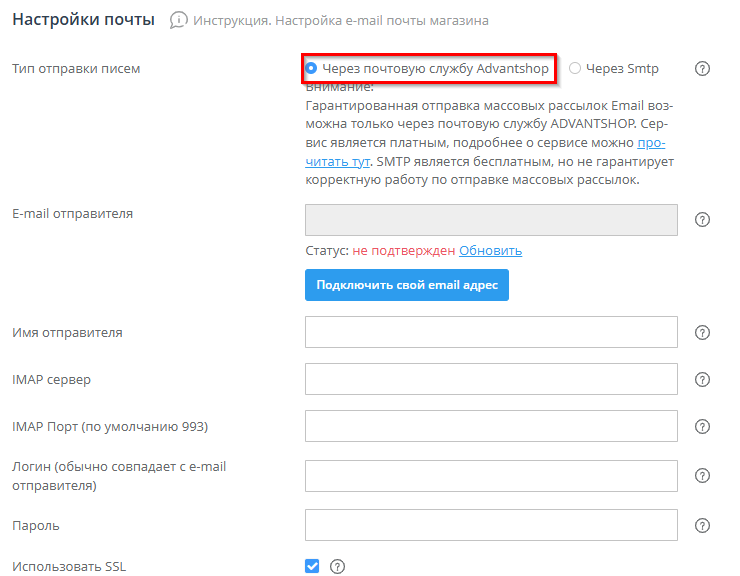The image size is (740, 576).
Task: Click the IMAP port input field
Action: click(x=491, y=427)
